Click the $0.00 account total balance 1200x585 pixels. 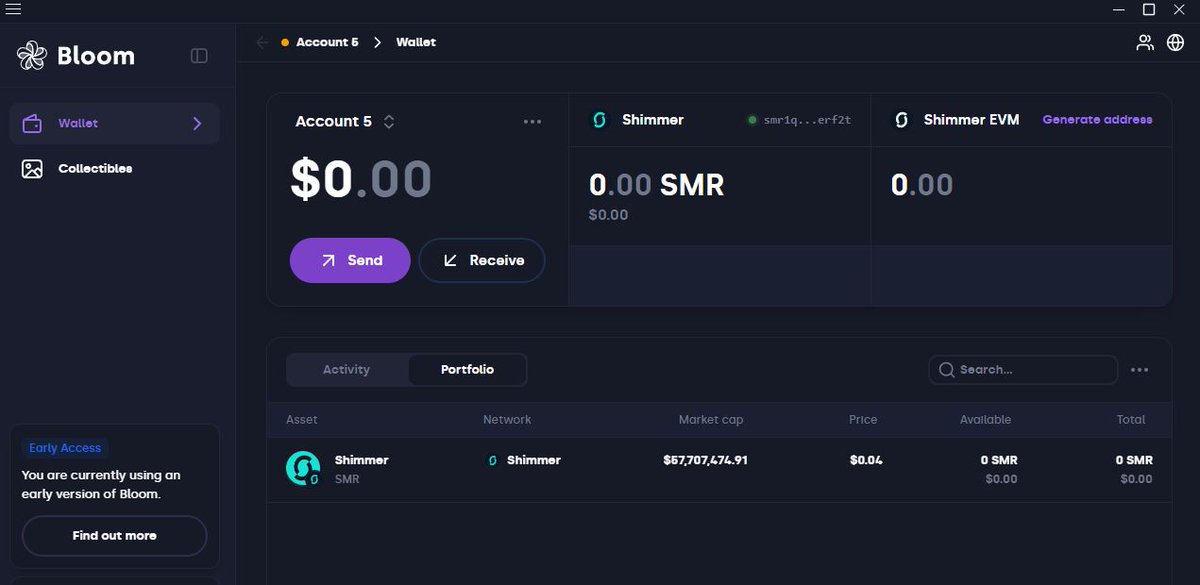click(x=361, y=180)
